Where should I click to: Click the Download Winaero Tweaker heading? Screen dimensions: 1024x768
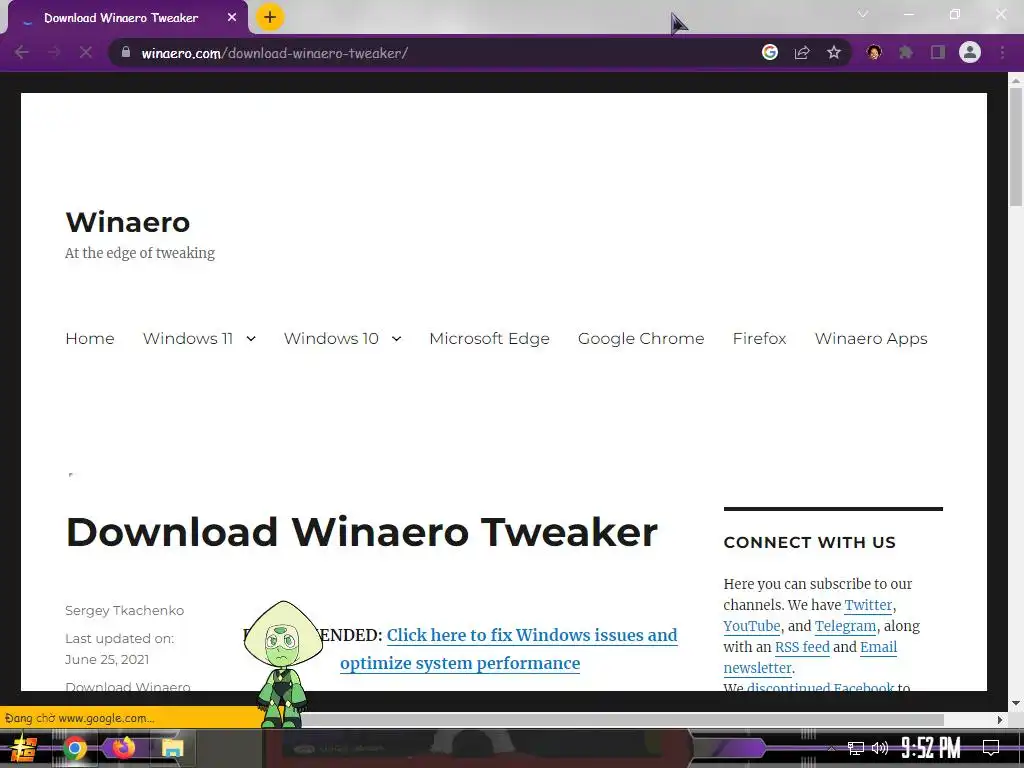(361, 532)
